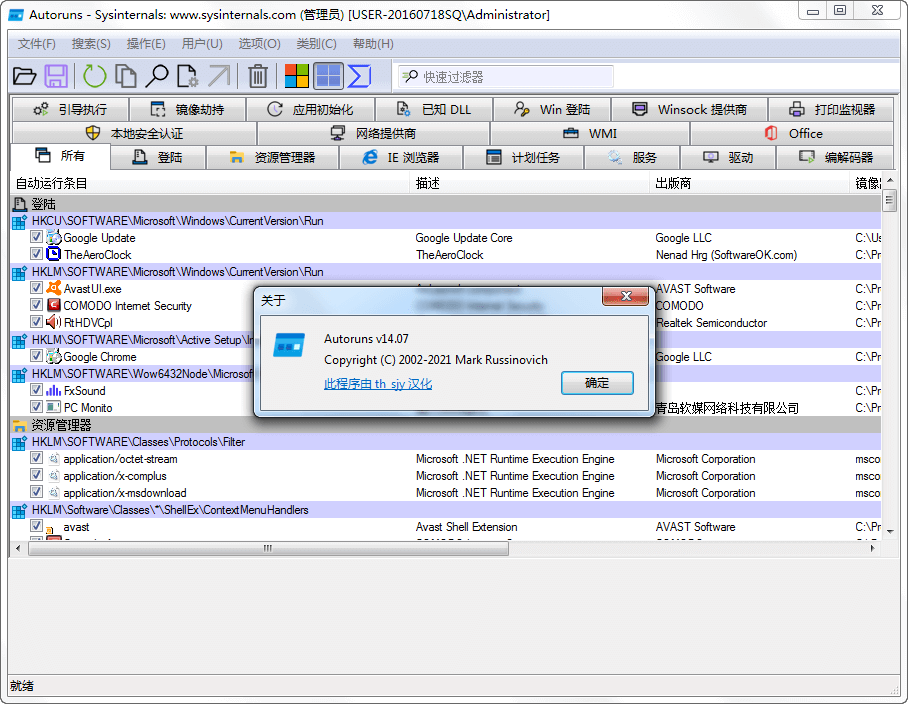
Task: Click the 快速过滤器 filter box
Action: 505,76
